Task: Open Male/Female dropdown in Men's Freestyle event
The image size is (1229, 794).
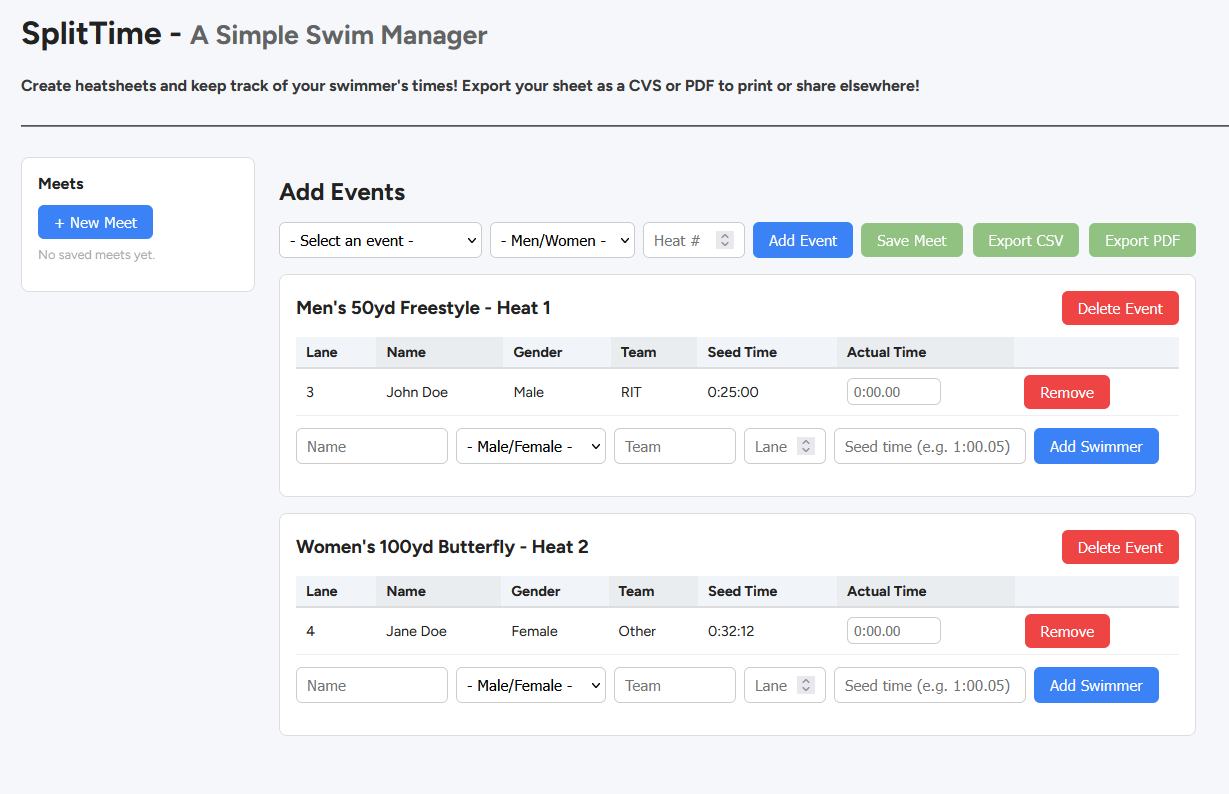Action: point(531,446)
